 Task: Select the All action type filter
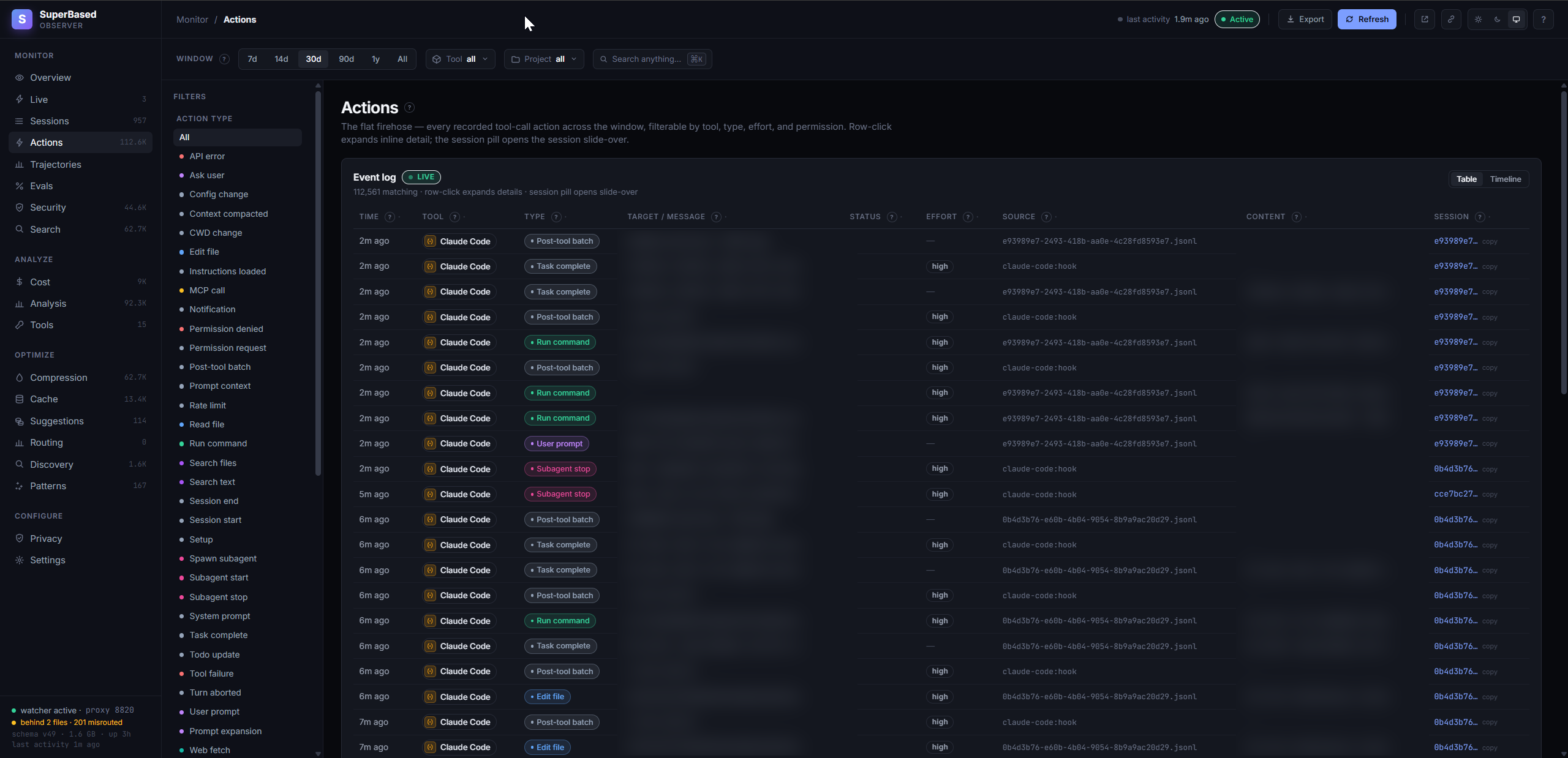point(238,138)
